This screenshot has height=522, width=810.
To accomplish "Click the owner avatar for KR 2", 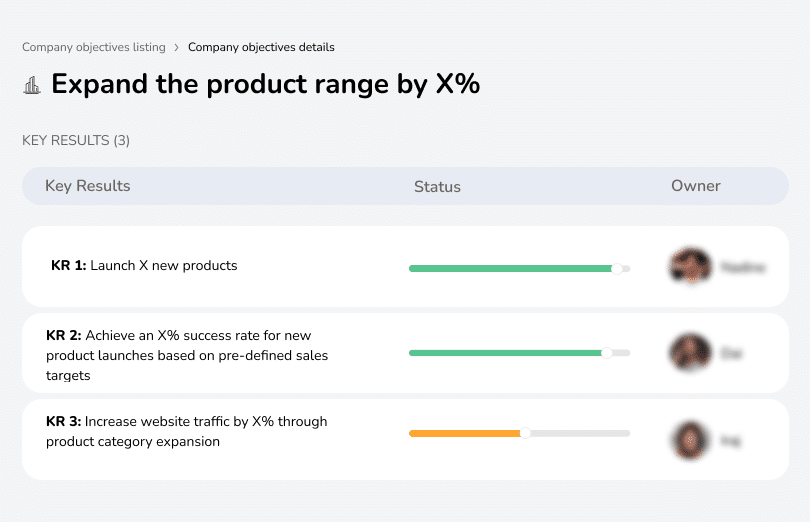I will pos(690,353).
